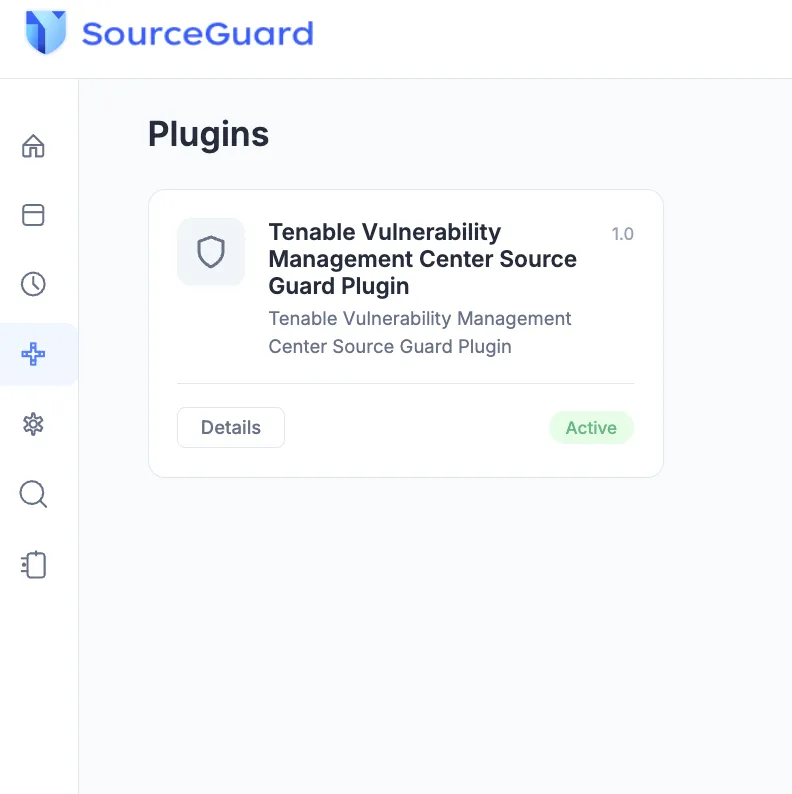This screenshot has width=792, height=794.
Task: Open the window-panel sidebar icon
Action: click(x=33, y=215)
